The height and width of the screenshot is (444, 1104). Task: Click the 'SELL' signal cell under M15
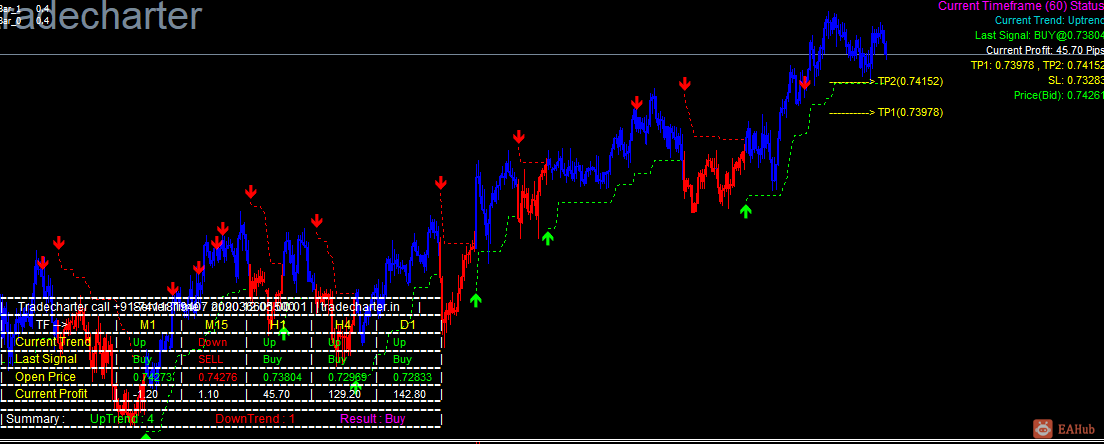coord(211,359)
